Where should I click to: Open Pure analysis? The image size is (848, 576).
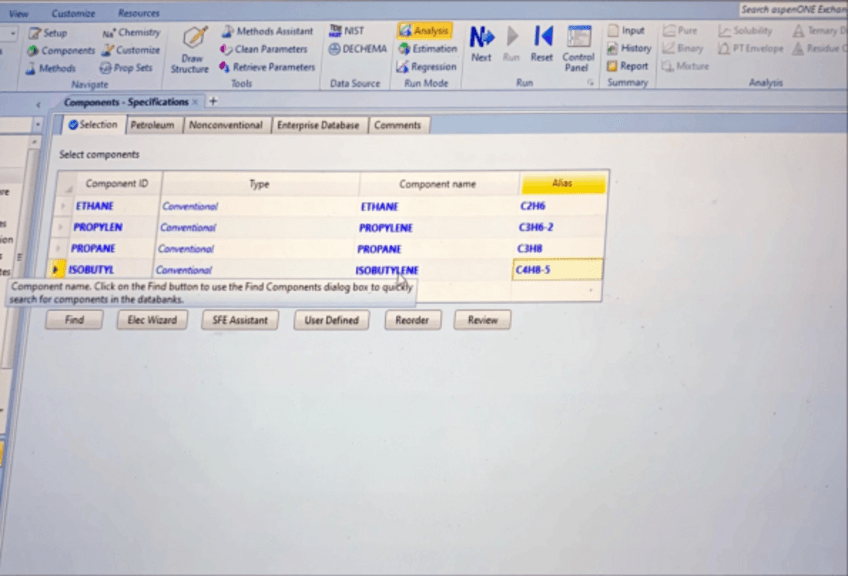click(x=680, y=31)
